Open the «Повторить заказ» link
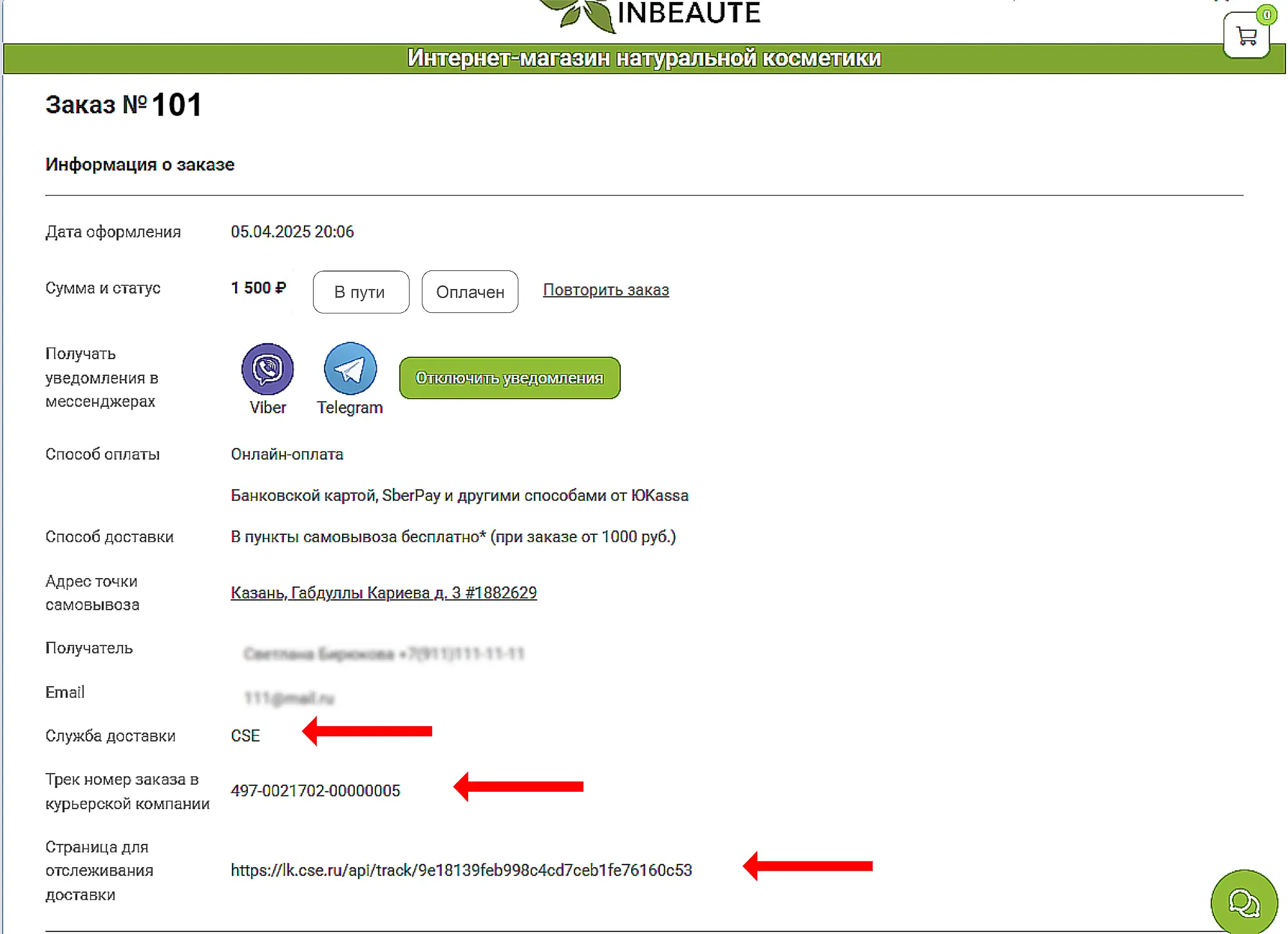This screenshot has height=934, width=1288. point(606,290)
